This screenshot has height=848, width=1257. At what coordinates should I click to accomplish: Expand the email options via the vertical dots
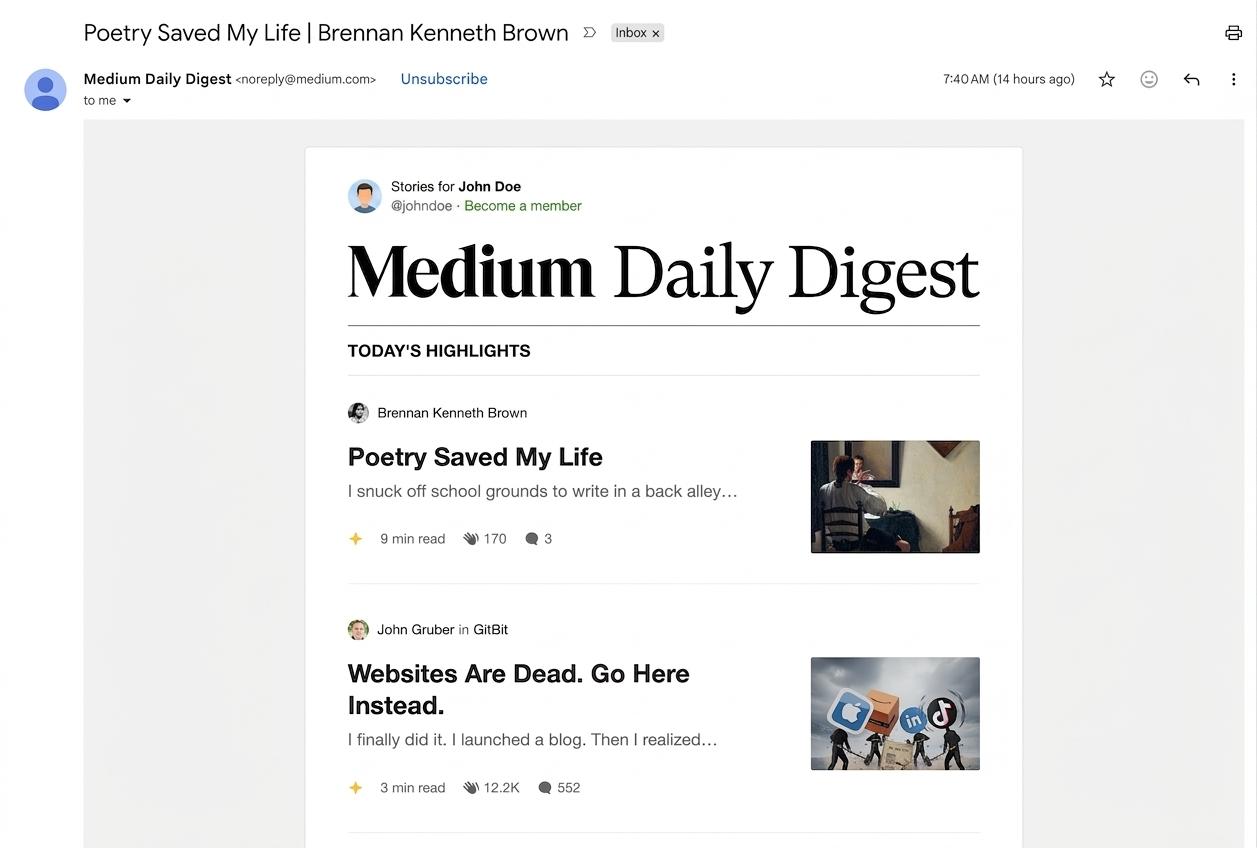pyautogui.click(x=1233, y=78)
